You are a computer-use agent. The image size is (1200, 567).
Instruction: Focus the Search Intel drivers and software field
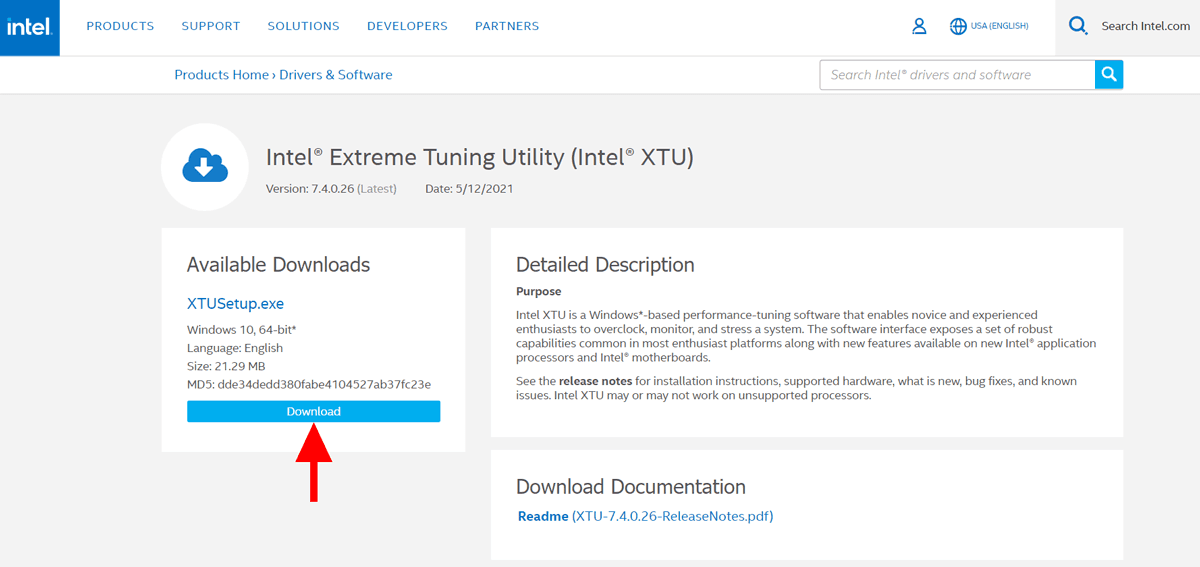[957, 75]
